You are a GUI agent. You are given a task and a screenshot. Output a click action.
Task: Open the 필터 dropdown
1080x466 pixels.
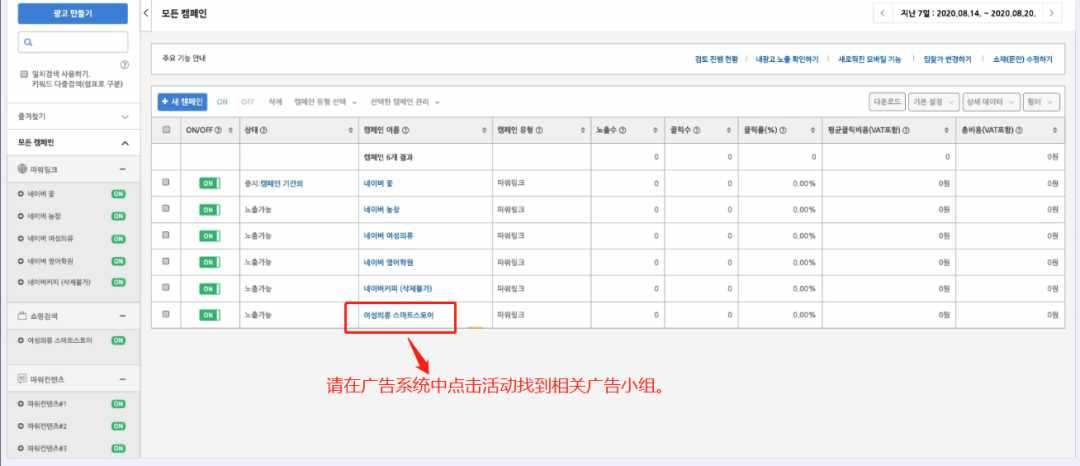click(1041, 102)
